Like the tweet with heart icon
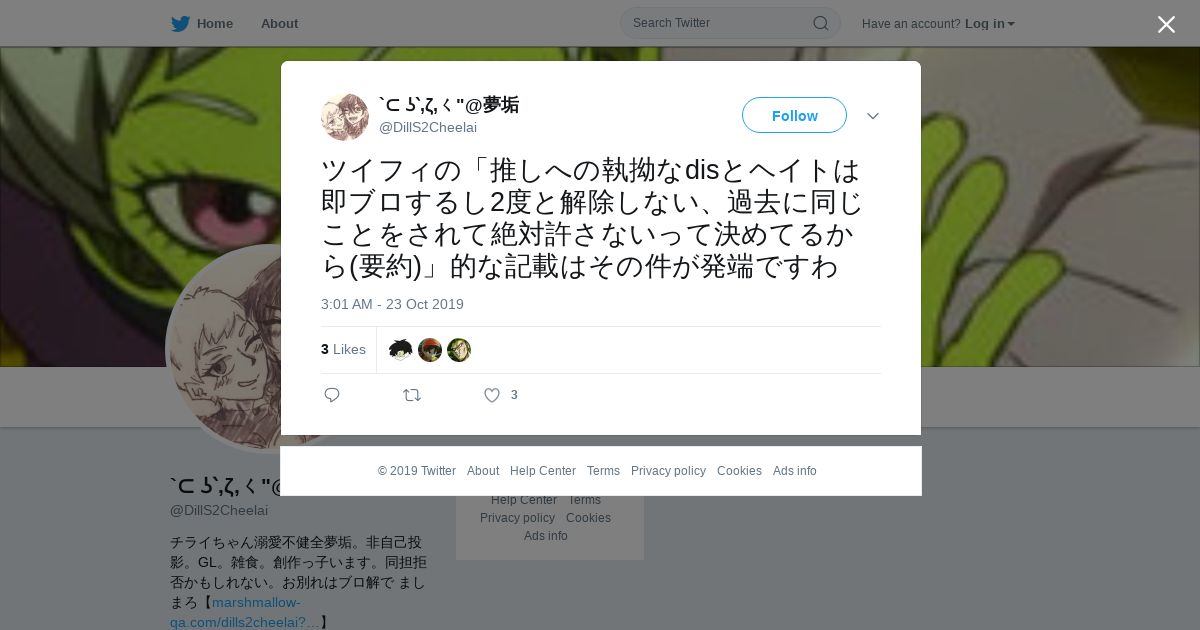This screenshot has height=630, width=1200. (x=492, y=395)
